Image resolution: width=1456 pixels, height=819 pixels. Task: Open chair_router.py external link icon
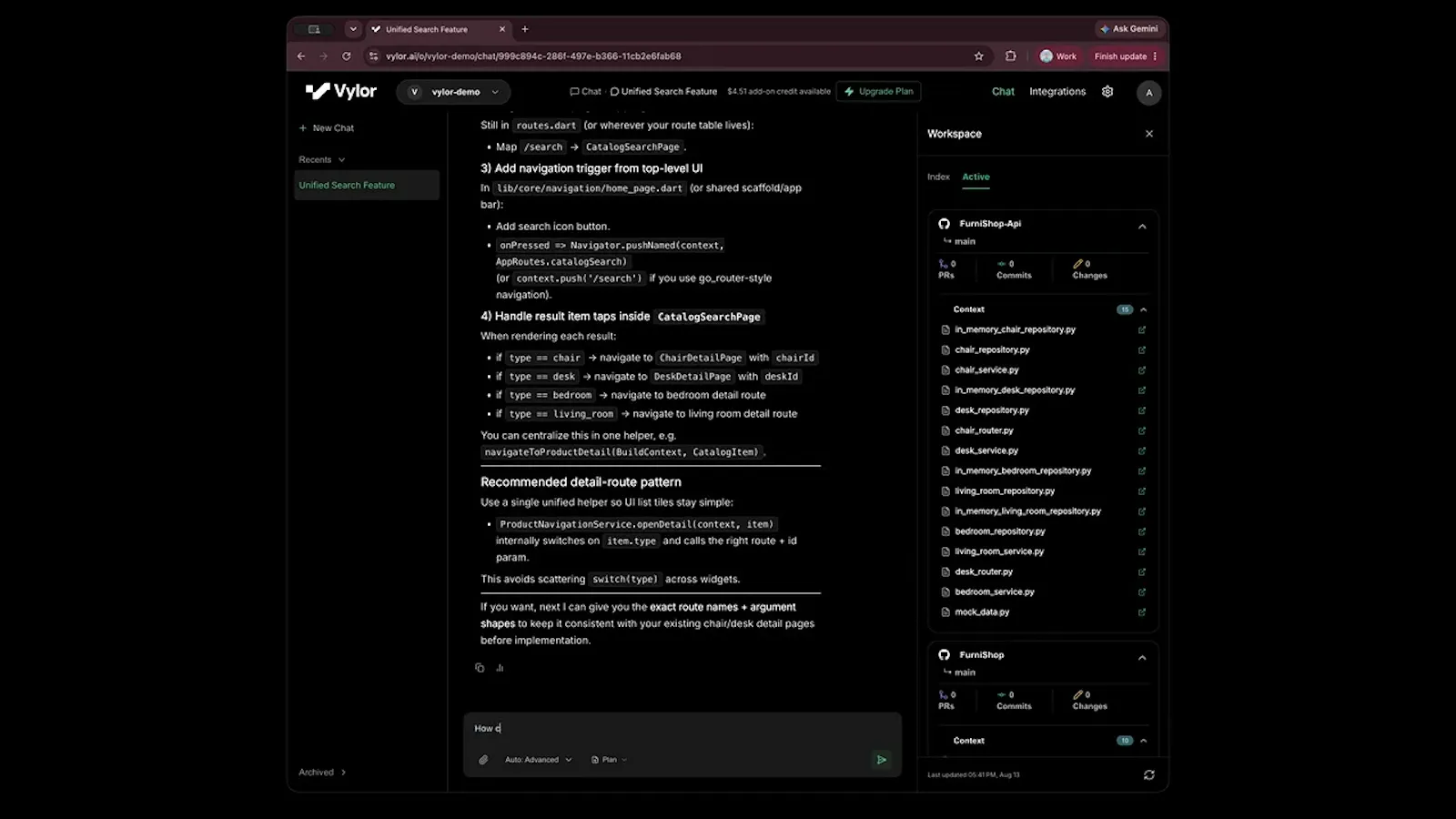1142,431
